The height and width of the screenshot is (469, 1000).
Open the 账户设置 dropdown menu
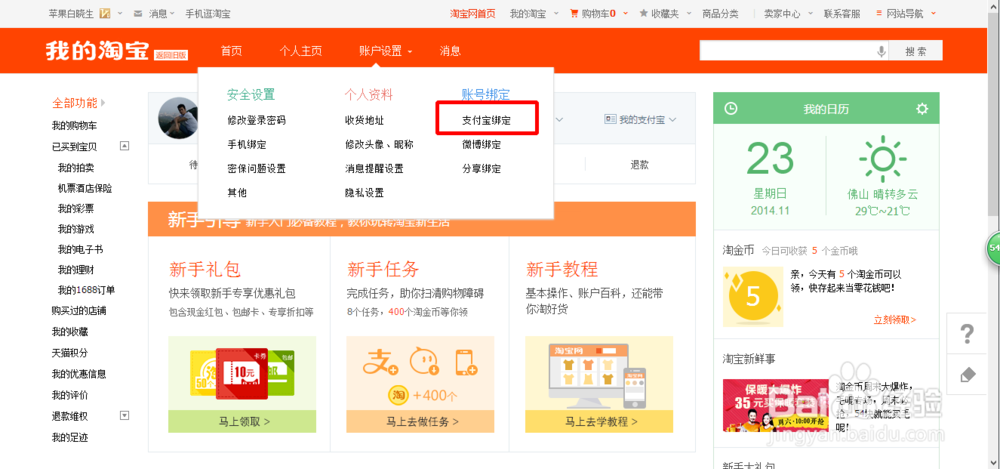coord(385,51)
